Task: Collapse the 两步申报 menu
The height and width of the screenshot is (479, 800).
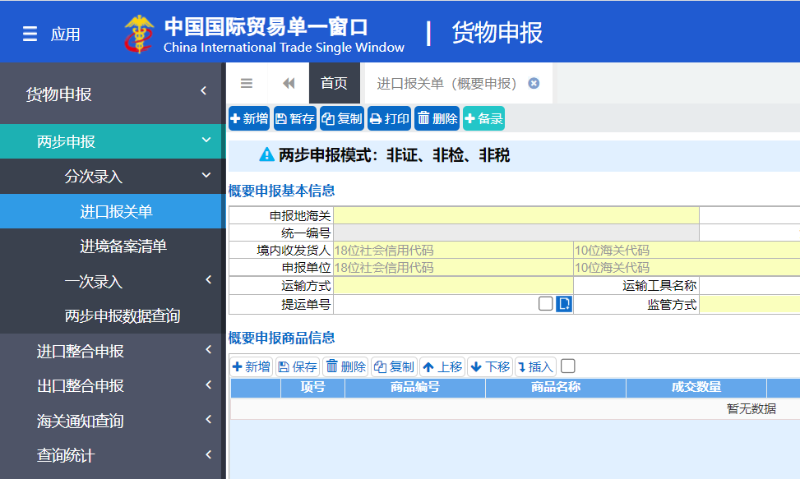Action: 113,141
